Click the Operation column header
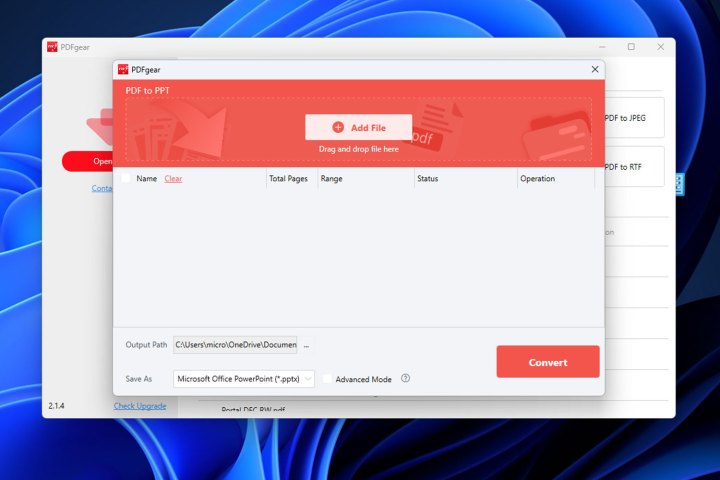This screenshot has width=720, height=480. pos(537,179)
